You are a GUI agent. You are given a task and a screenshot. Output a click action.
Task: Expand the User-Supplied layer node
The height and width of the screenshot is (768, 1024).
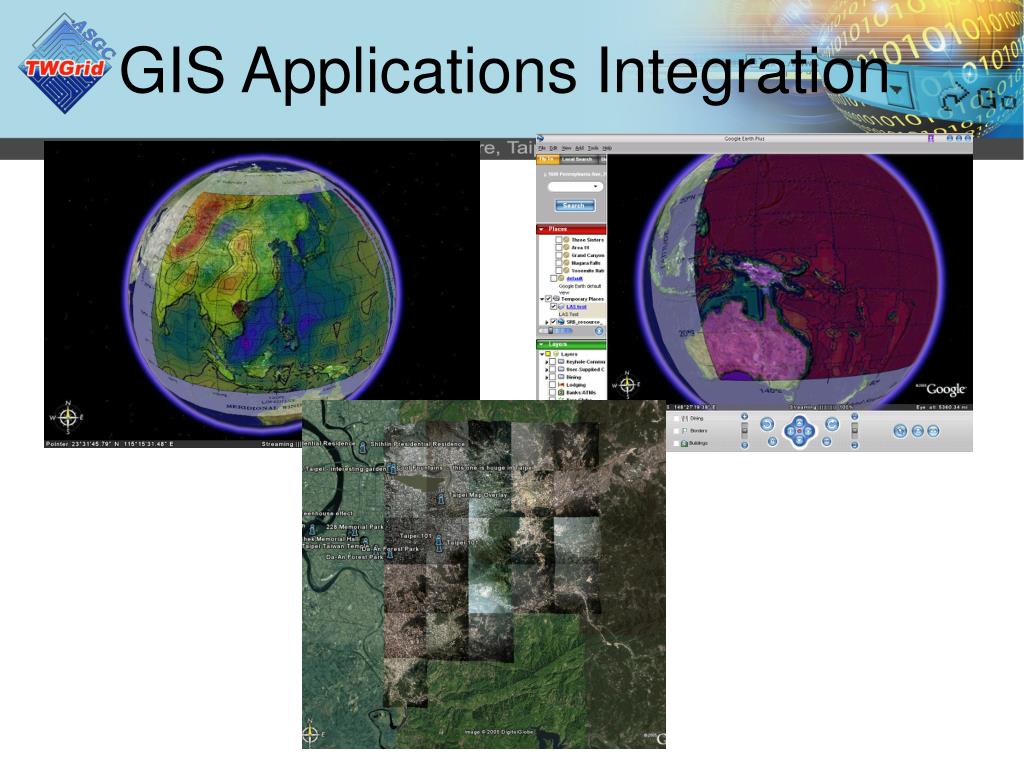click(547, 370)
